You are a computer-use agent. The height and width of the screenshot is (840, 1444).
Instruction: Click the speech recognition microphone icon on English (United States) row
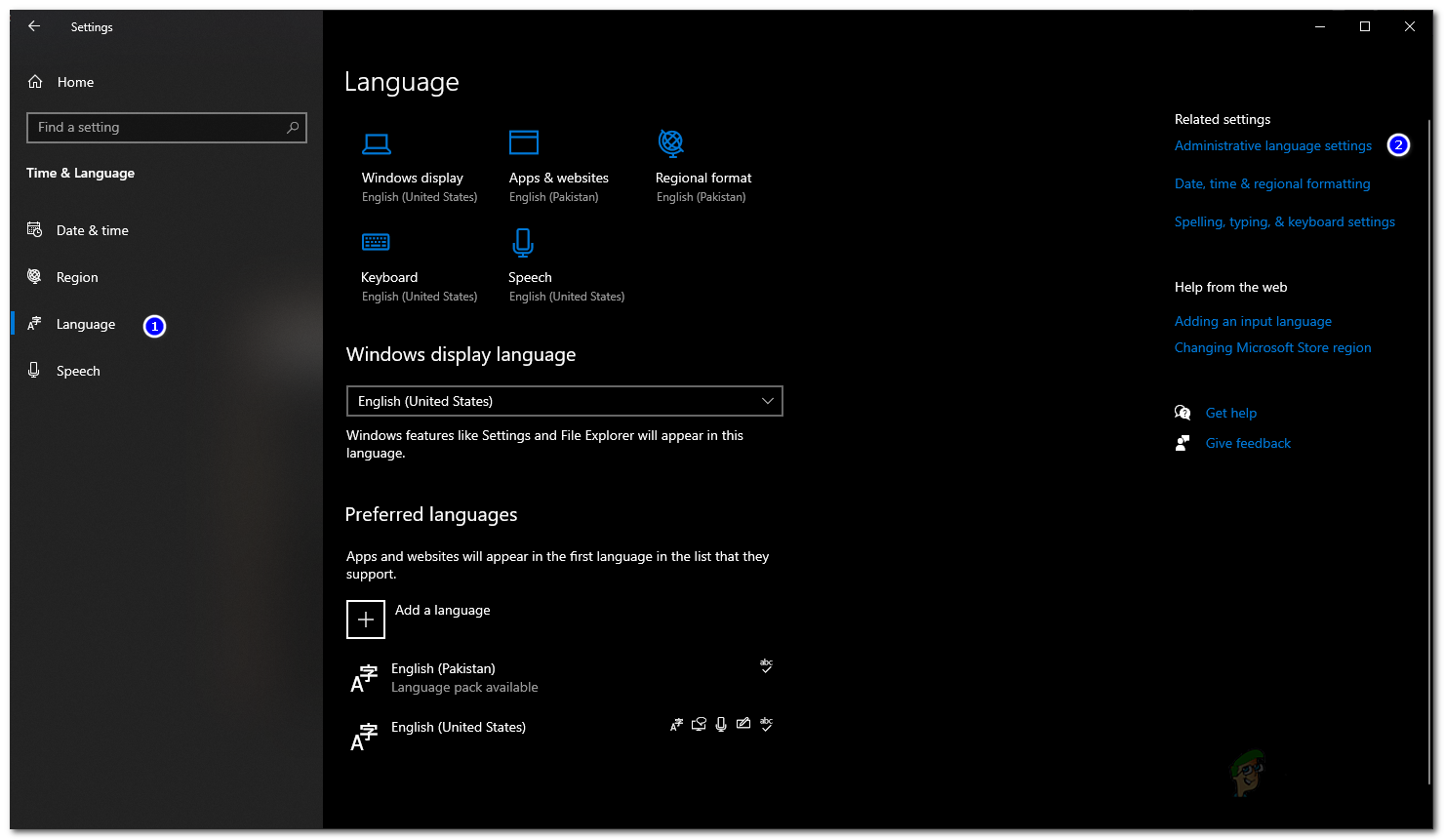coord(721,724)
